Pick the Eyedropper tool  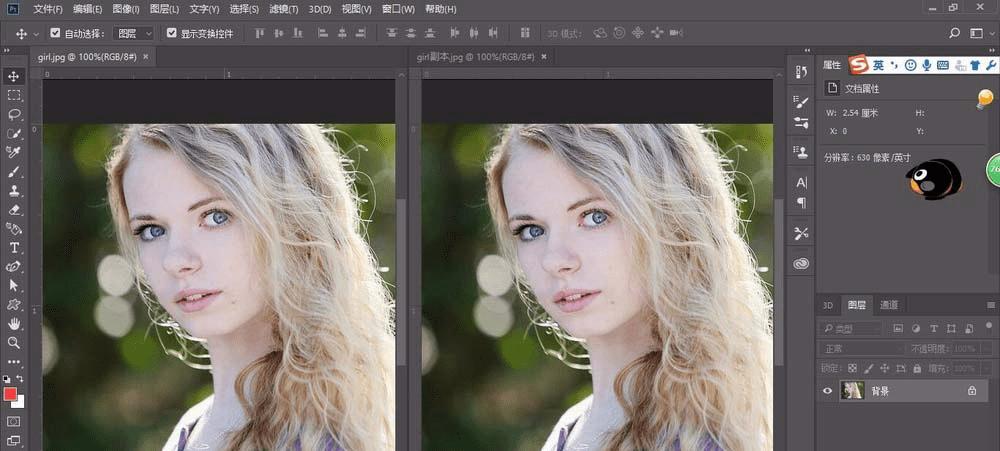[14, 152]
